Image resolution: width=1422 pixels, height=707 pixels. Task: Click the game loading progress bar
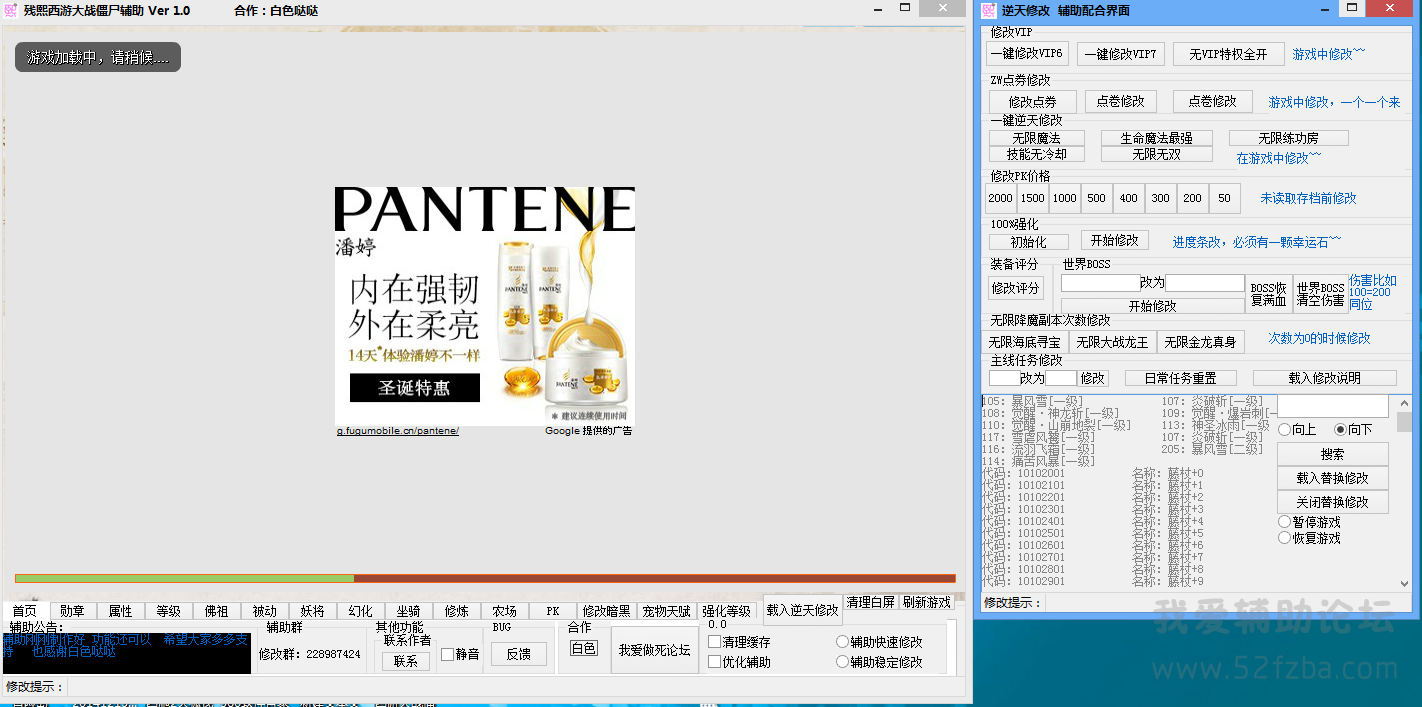[485, 578]
